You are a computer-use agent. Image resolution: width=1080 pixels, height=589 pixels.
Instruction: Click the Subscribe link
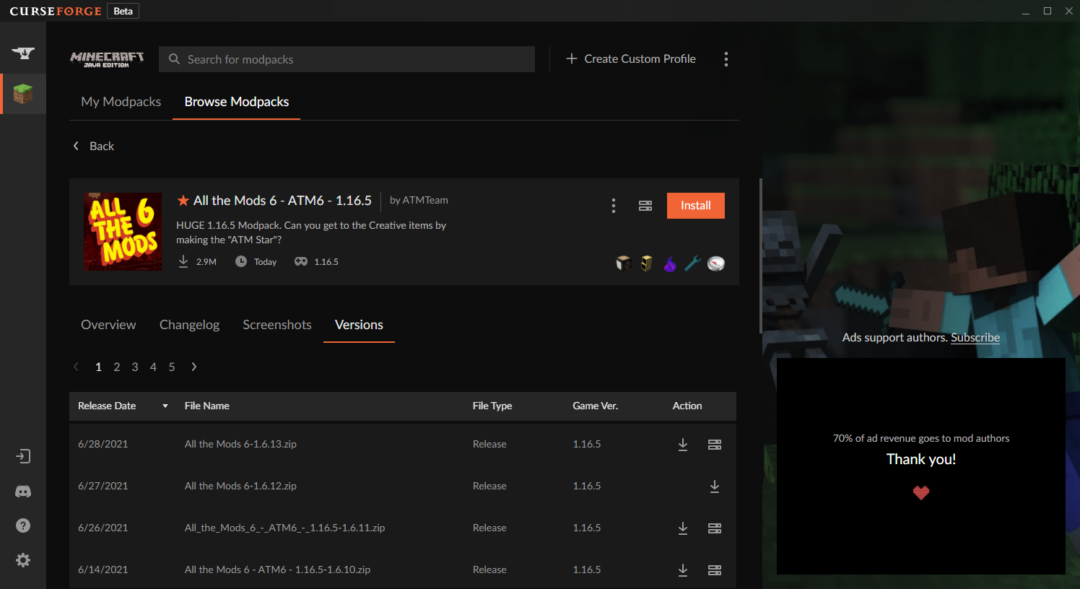(x=975, y=338)
